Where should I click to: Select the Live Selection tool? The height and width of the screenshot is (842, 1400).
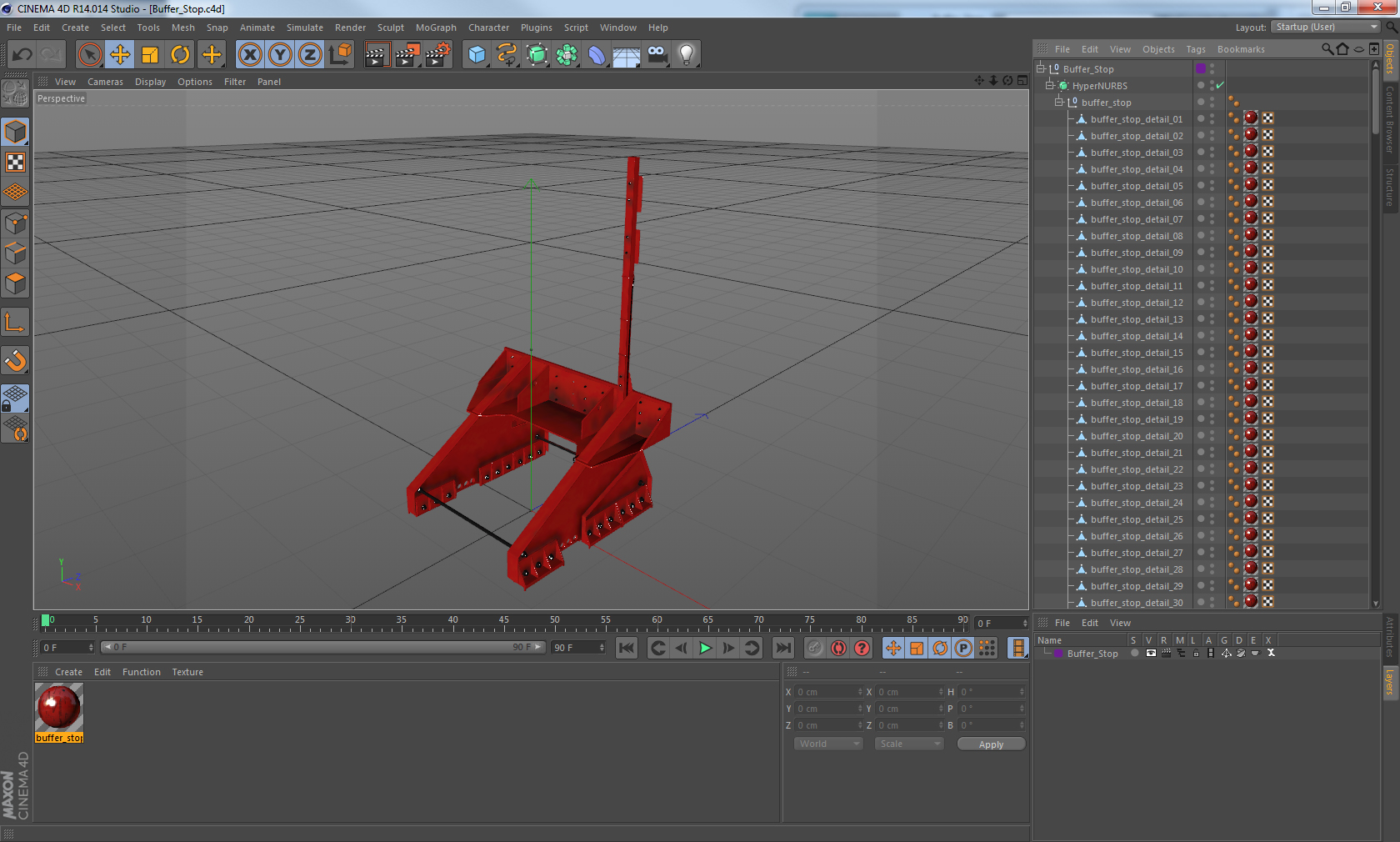[90, 55]
